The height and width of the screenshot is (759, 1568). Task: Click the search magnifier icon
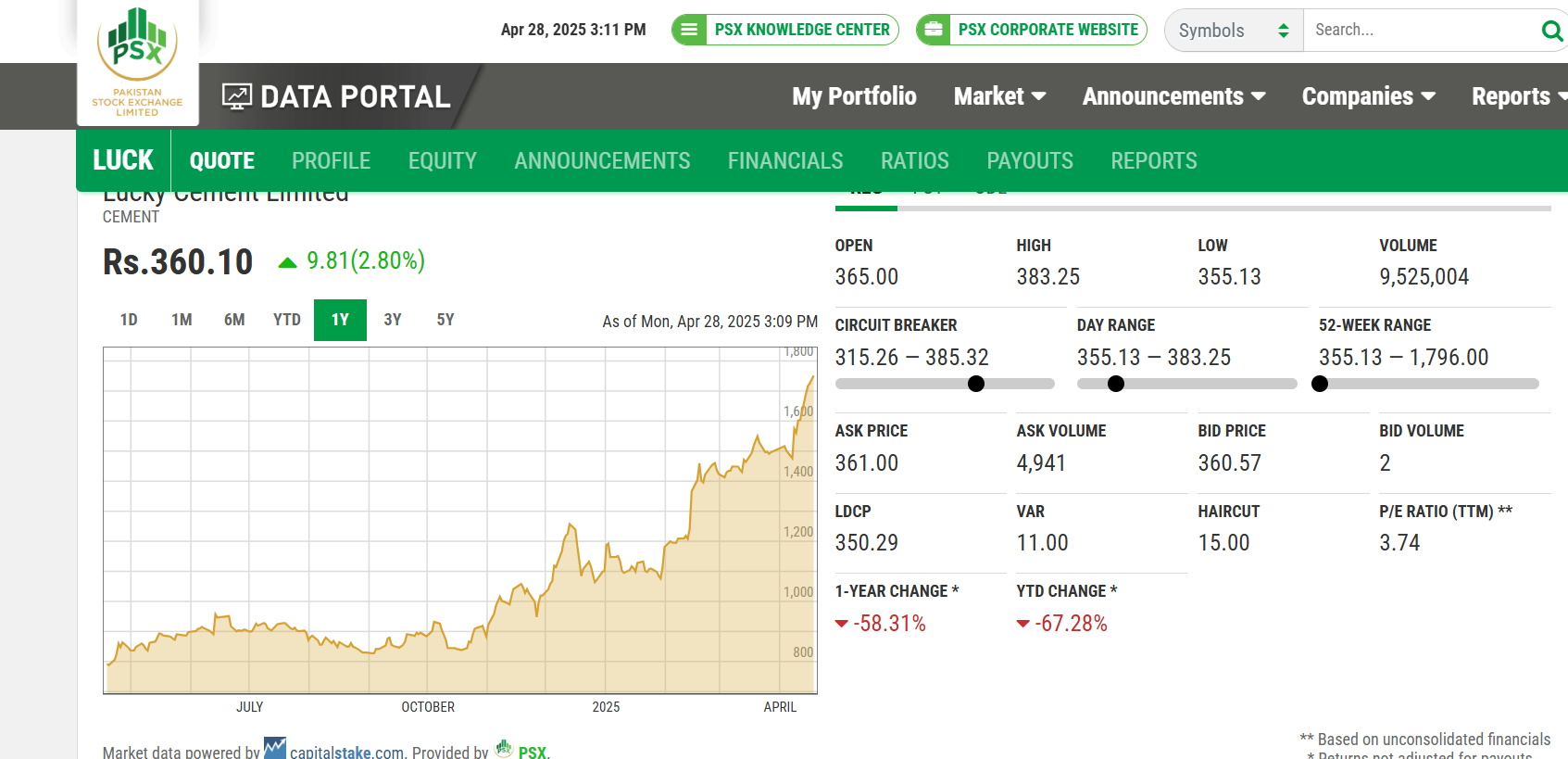[x=1551, y=31]
